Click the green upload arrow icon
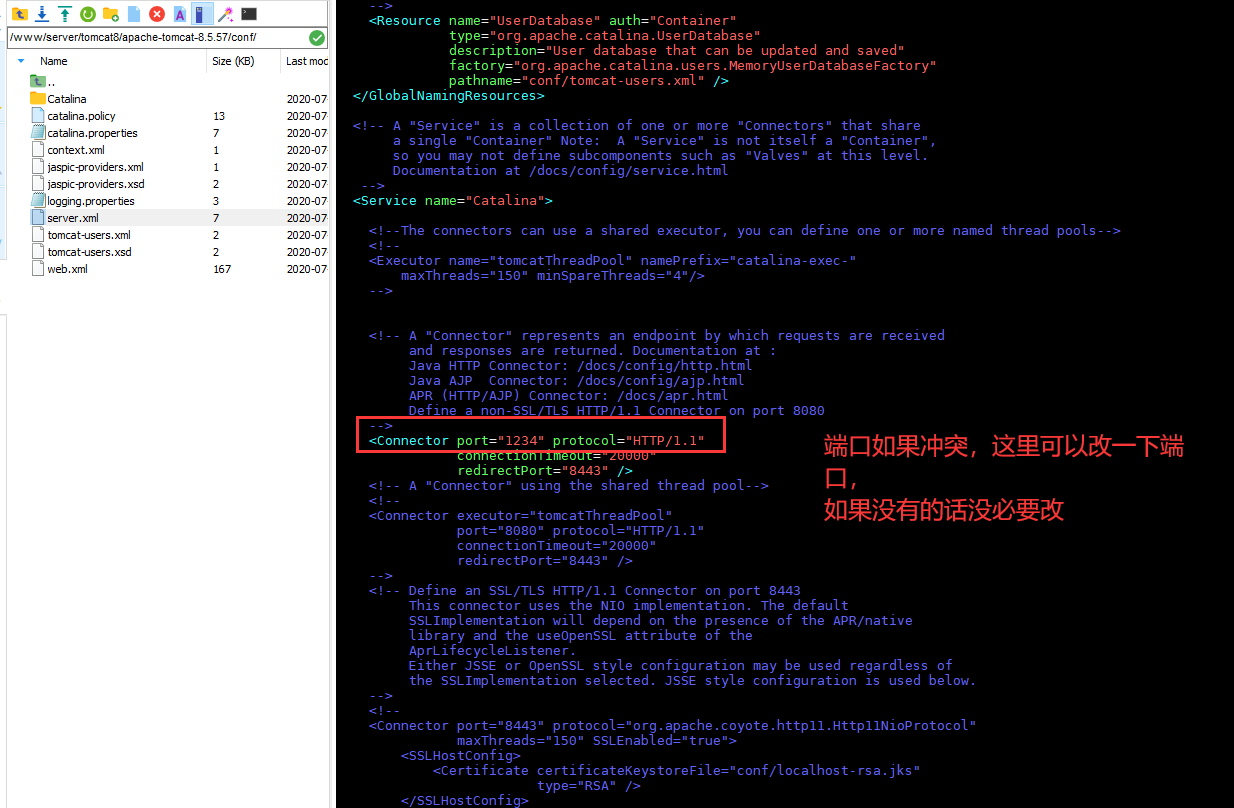 [65, 14]
